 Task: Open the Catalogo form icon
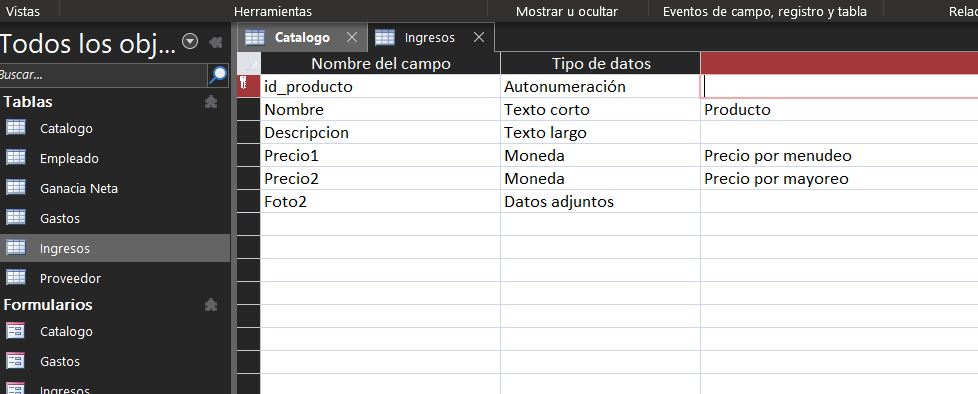point(16,331)
